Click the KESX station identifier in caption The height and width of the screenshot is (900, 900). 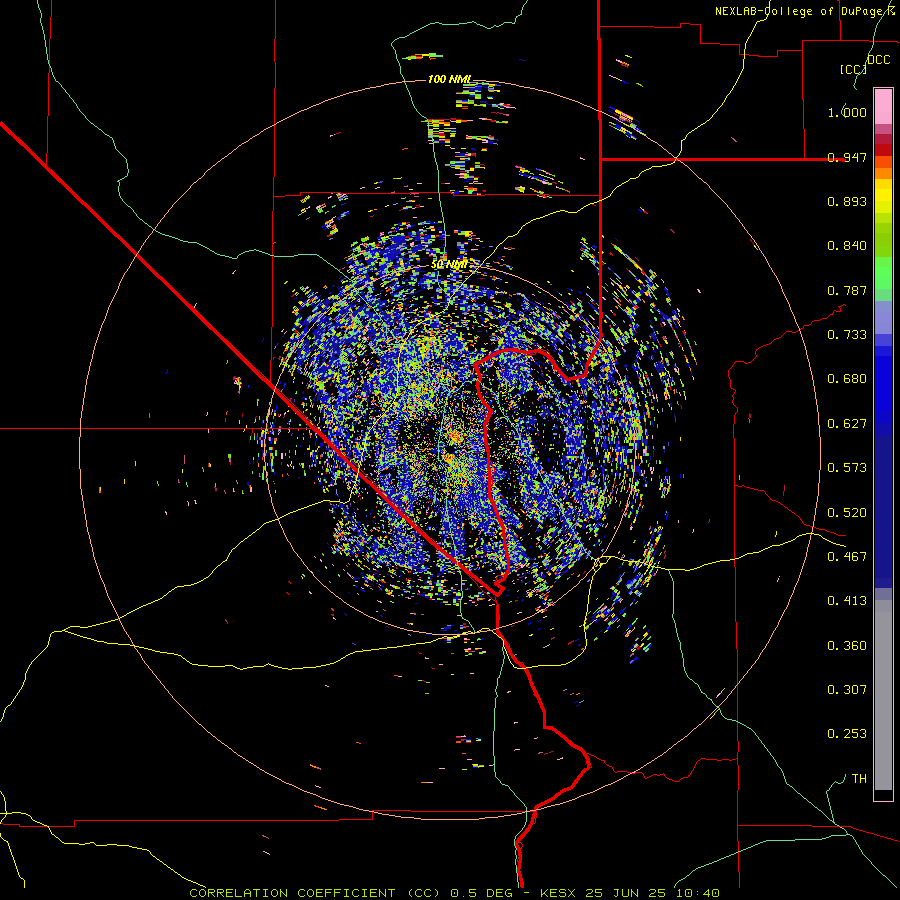point(560,893)
